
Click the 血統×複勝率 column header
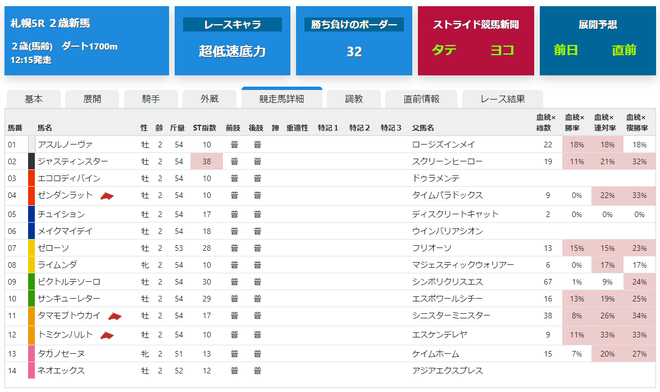click(637, 123)
